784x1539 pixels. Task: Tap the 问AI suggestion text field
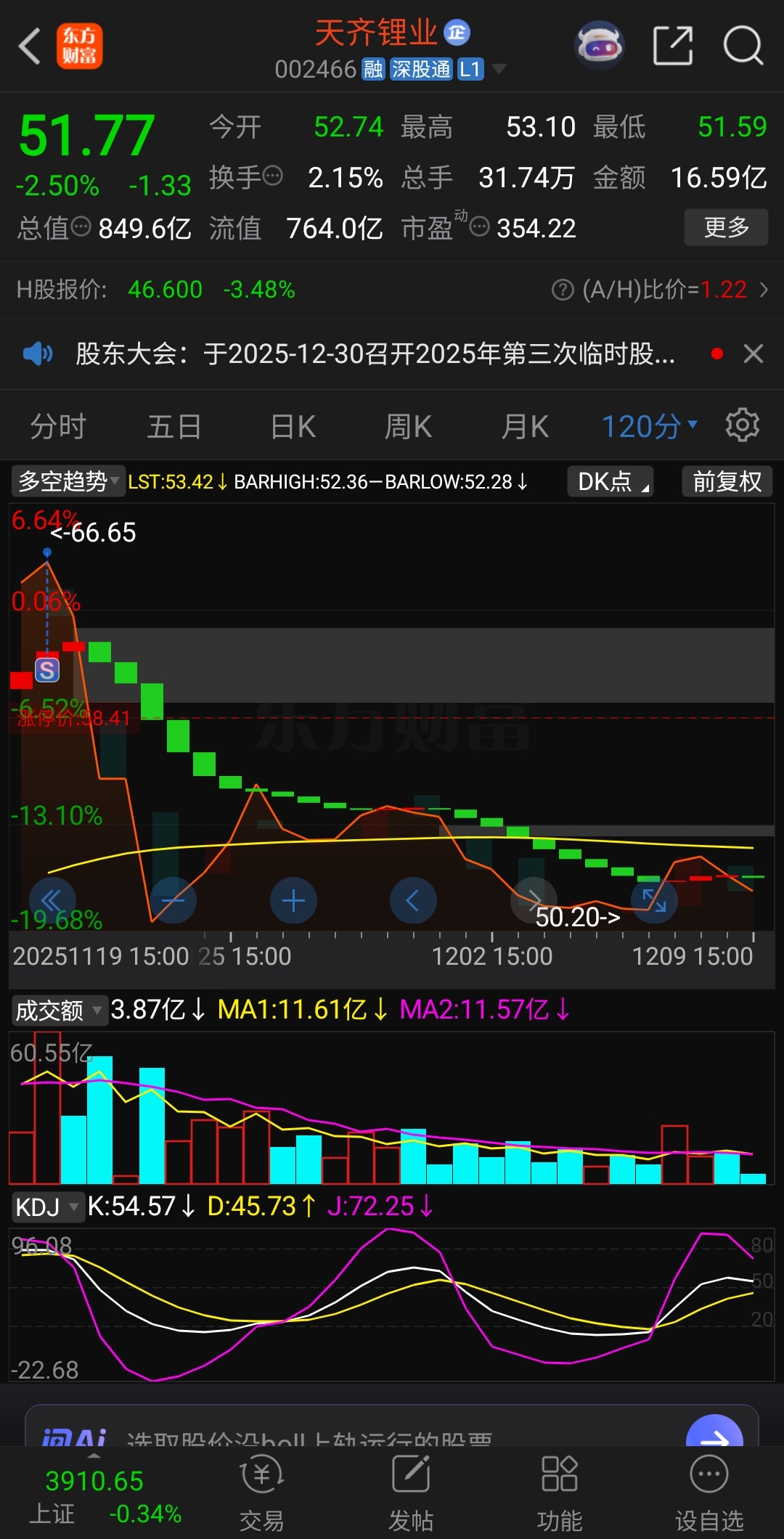311,1438
